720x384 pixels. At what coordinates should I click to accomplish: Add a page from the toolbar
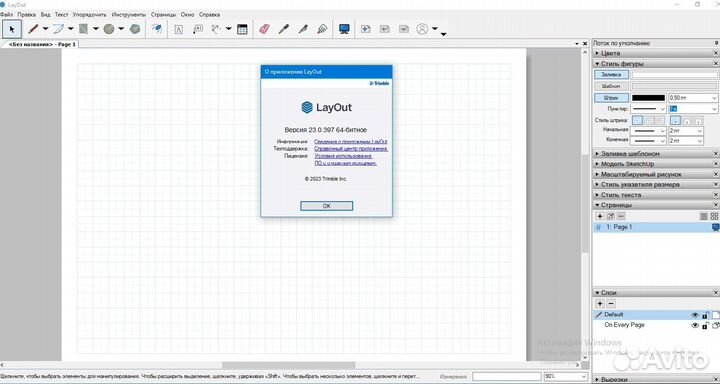click(366, 29)
